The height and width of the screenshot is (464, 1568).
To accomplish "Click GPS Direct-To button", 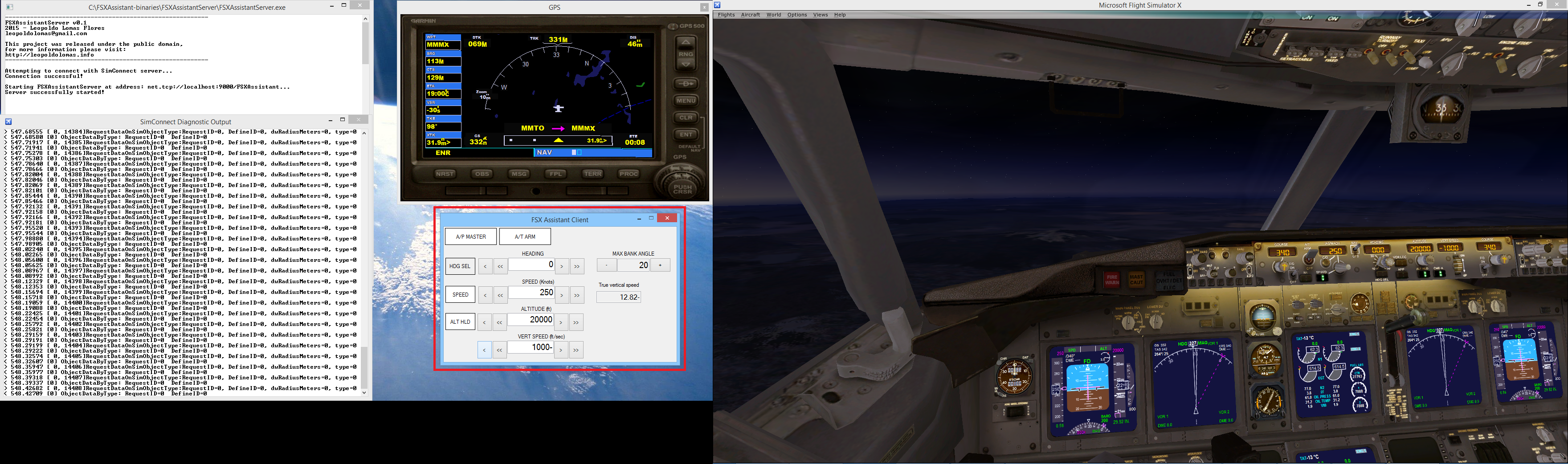I will point(686,83).
